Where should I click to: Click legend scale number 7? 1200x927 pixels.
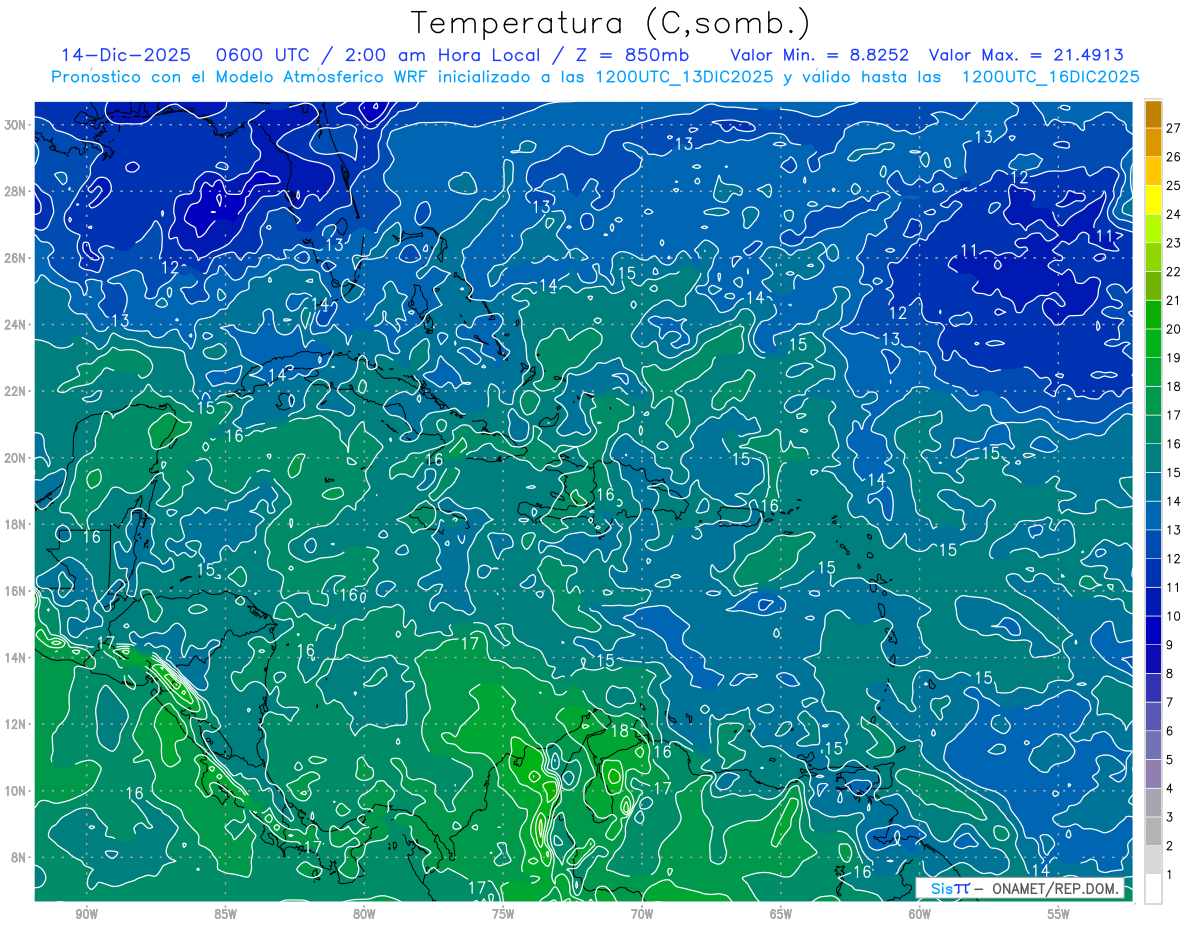[x=1169, y=702]
